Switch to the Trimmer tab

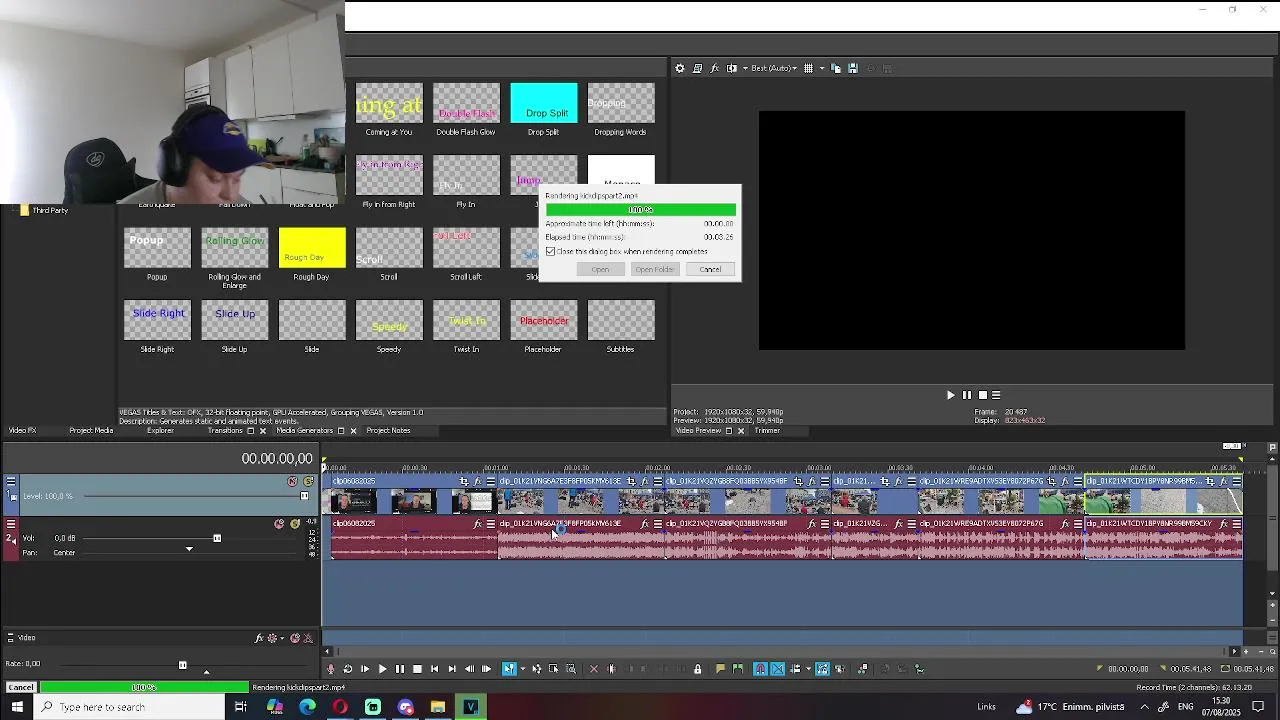pyautogui.click(x=767, y=431)
